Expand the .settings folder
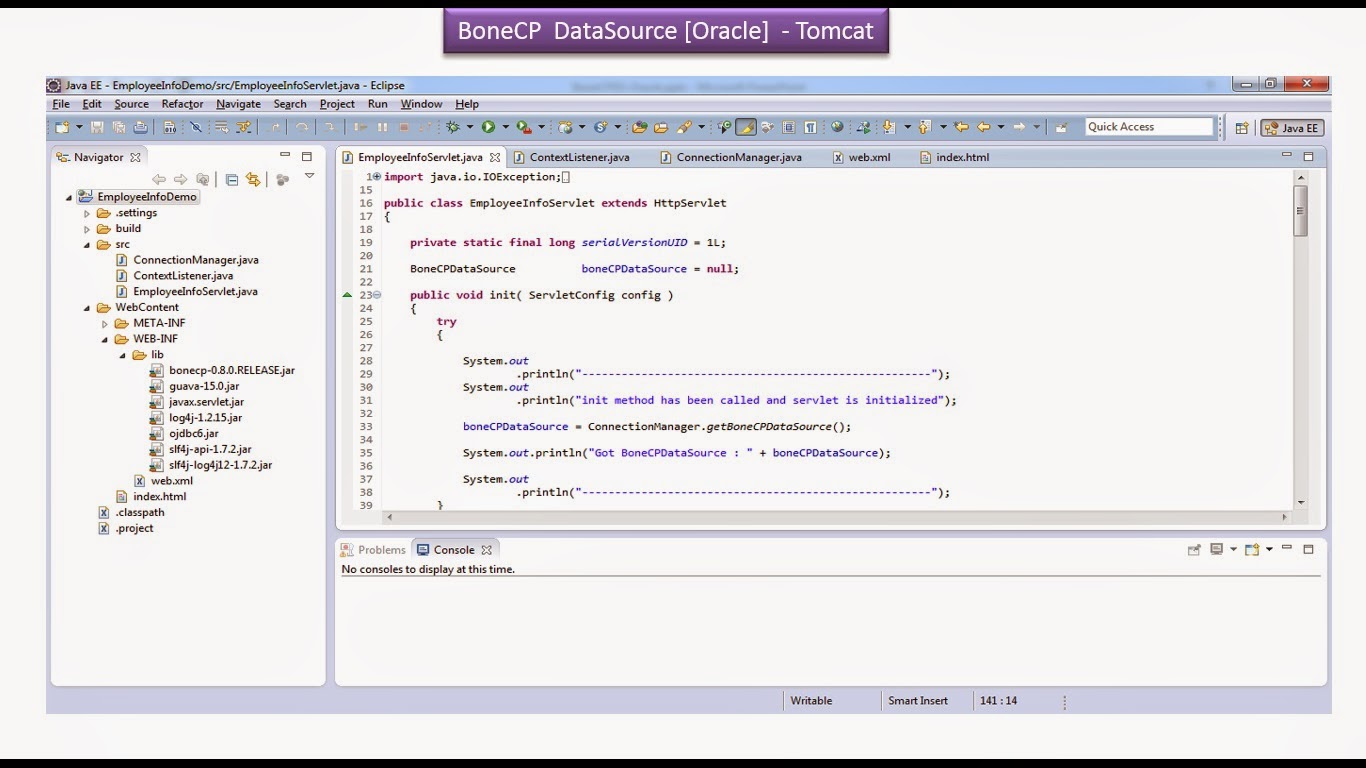Screen dimensions: 1366x768 [87, 213]
